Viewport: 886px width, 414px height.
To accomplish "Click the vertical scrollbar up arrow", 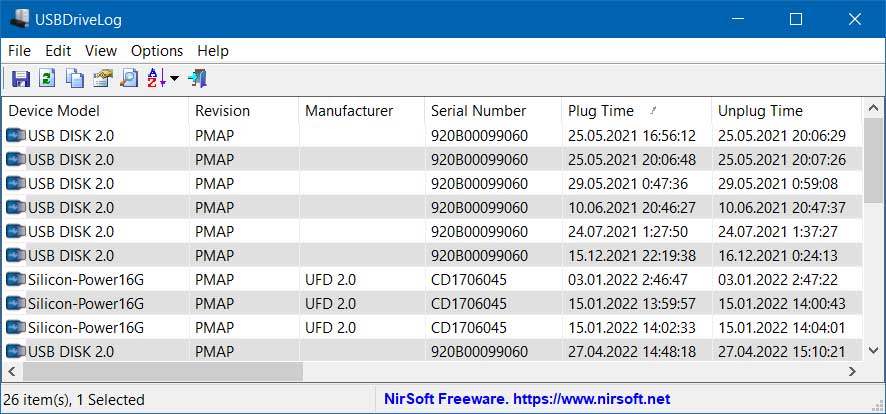I will [x=874, y=108].
